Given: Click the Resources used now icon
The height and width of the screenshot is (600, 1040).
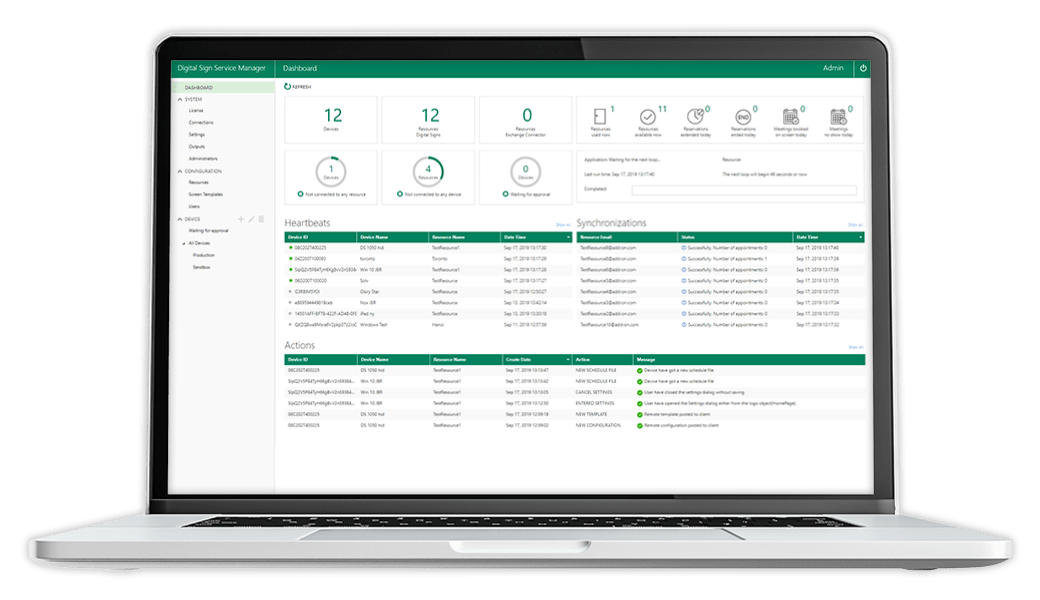Looking at the screenshot, I should [x=600, y=114].
